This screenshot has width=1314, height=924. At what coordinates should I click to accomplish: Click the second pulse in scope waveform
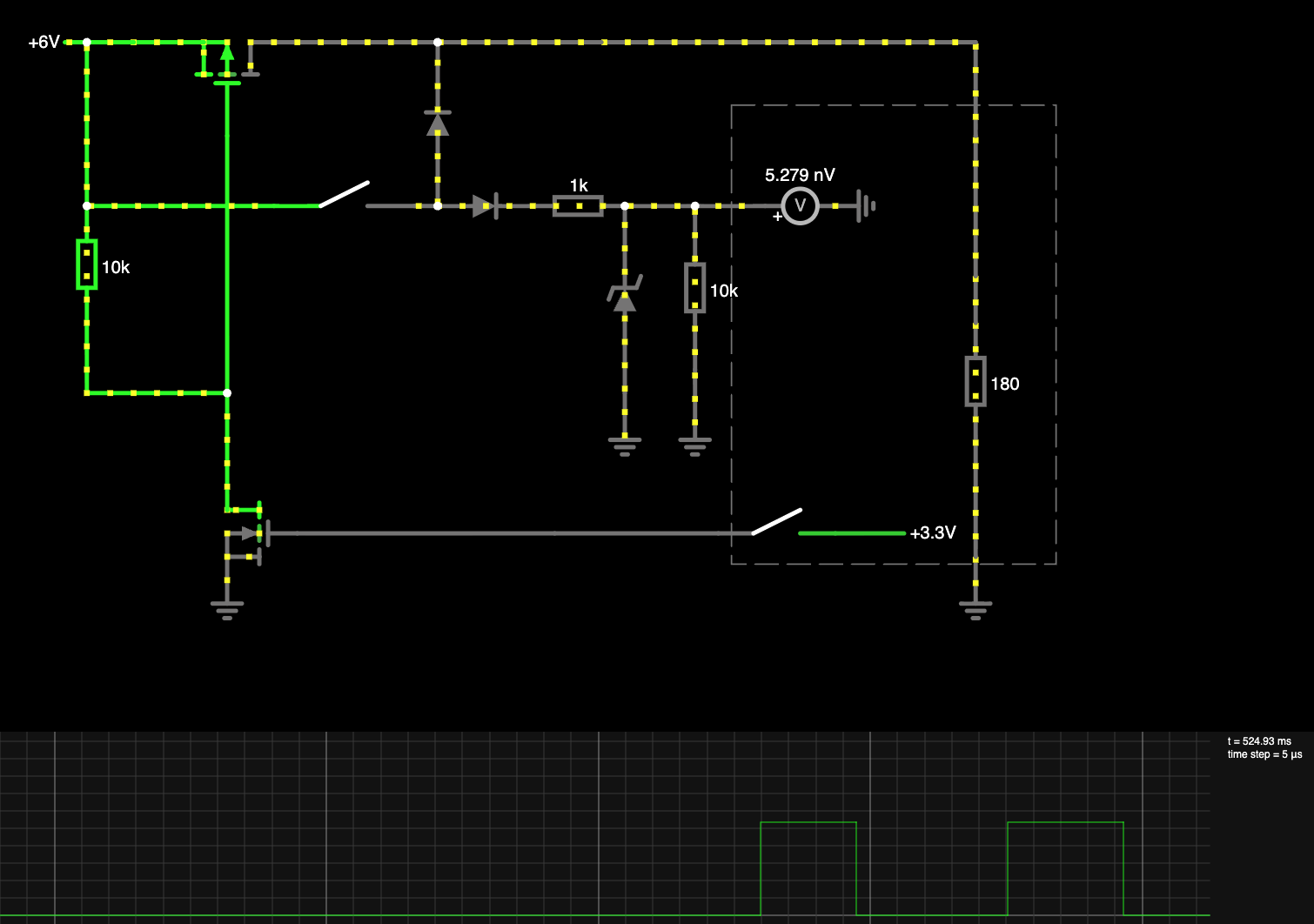[x=1065, y=823]
